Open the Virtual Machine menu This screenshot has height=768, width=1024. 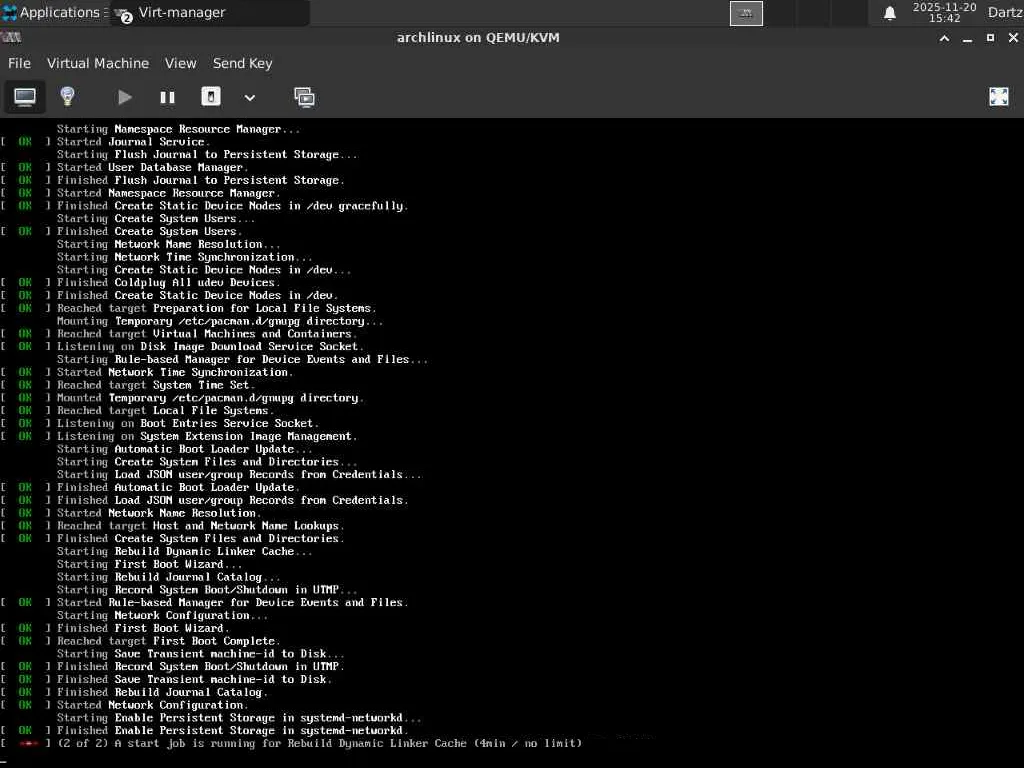98,63
